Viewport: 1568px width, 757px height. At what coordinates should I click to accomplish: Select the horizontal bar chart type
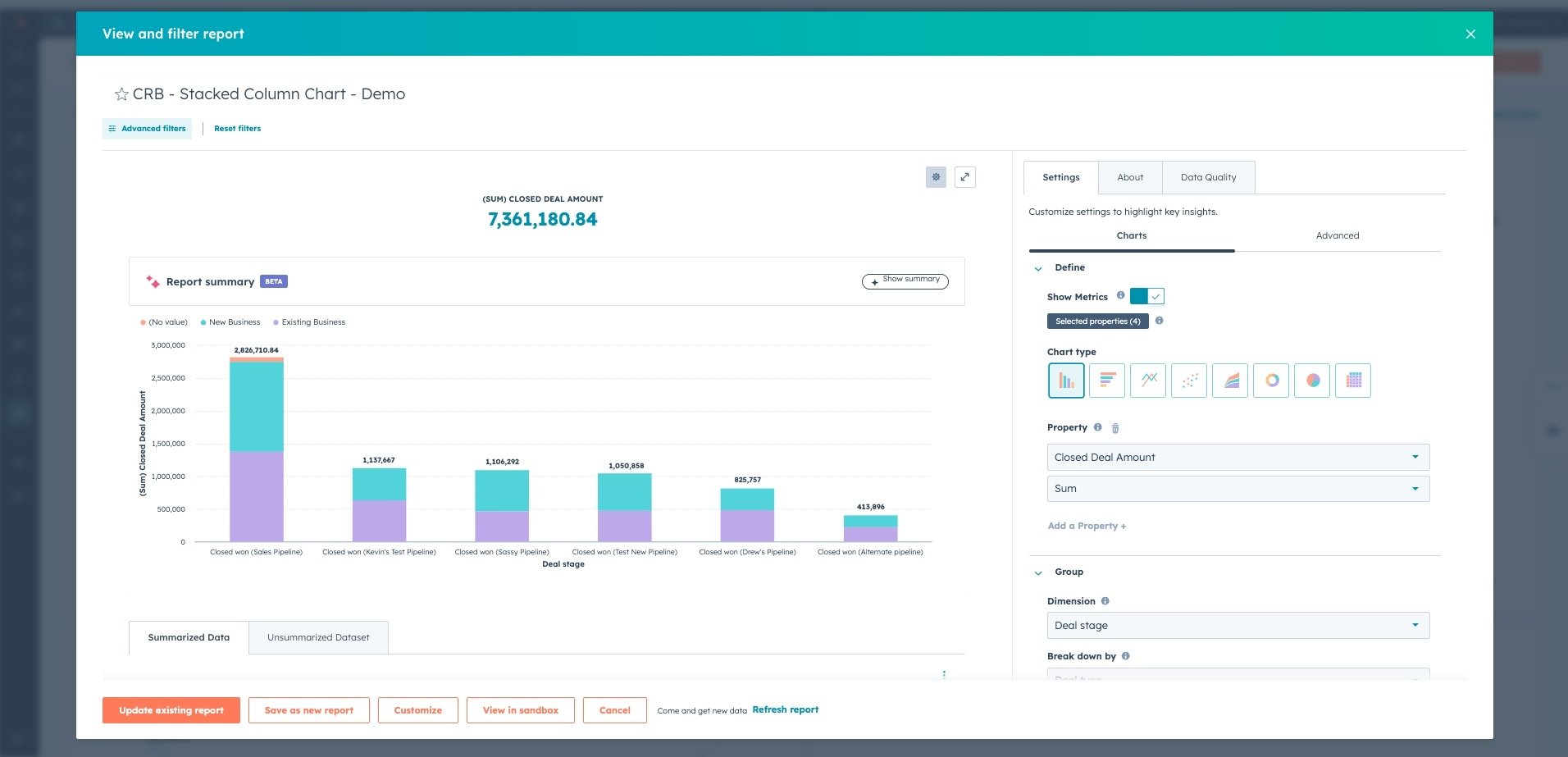click(x=1107, y=381)
